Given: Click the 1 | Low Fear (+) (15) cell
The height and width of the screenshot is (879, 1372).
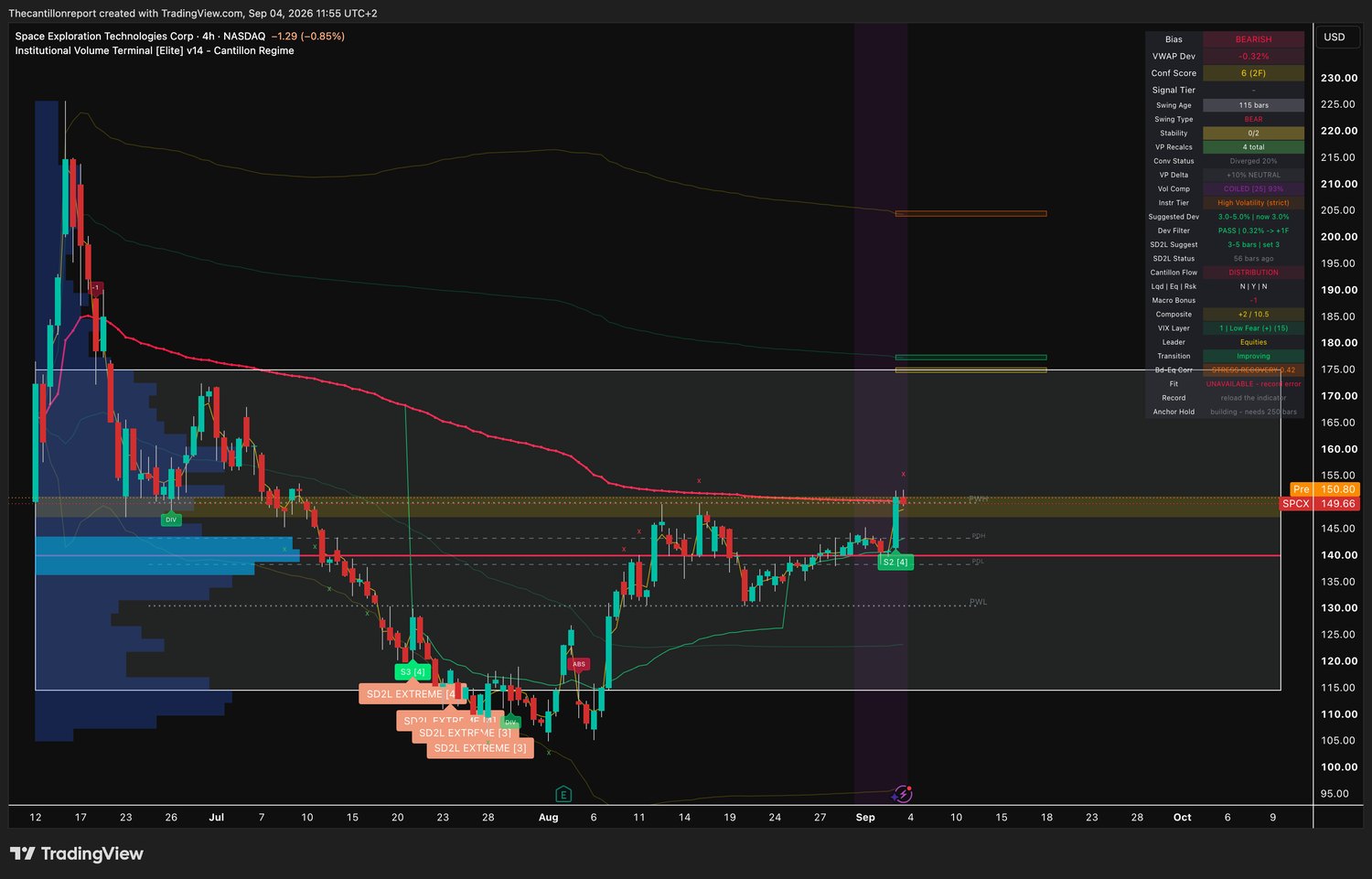Looking at the screenshot, I should coord(1253,328).
